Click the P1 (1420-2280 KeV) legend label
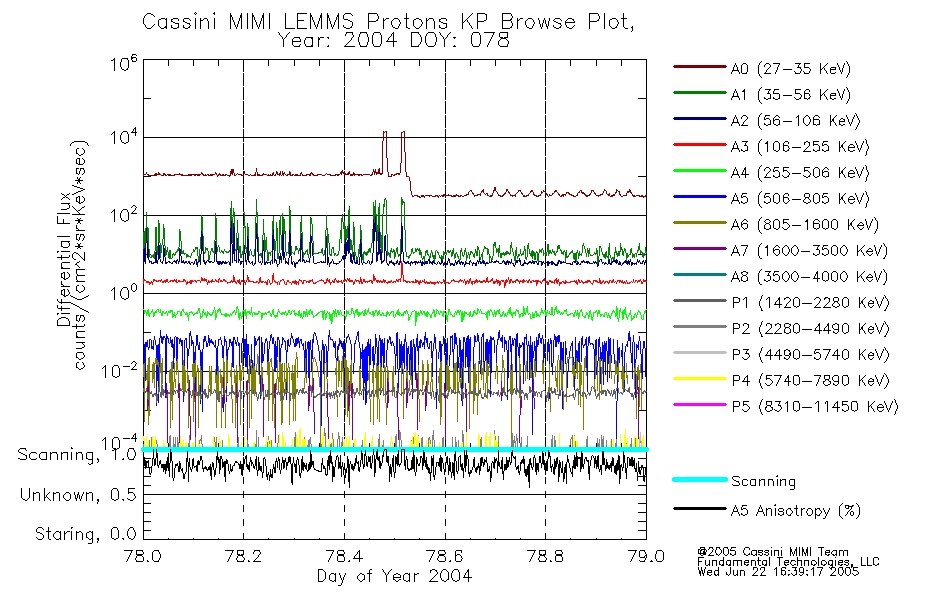The width and height of the screenshot is (950, 600). click(810, 303)
